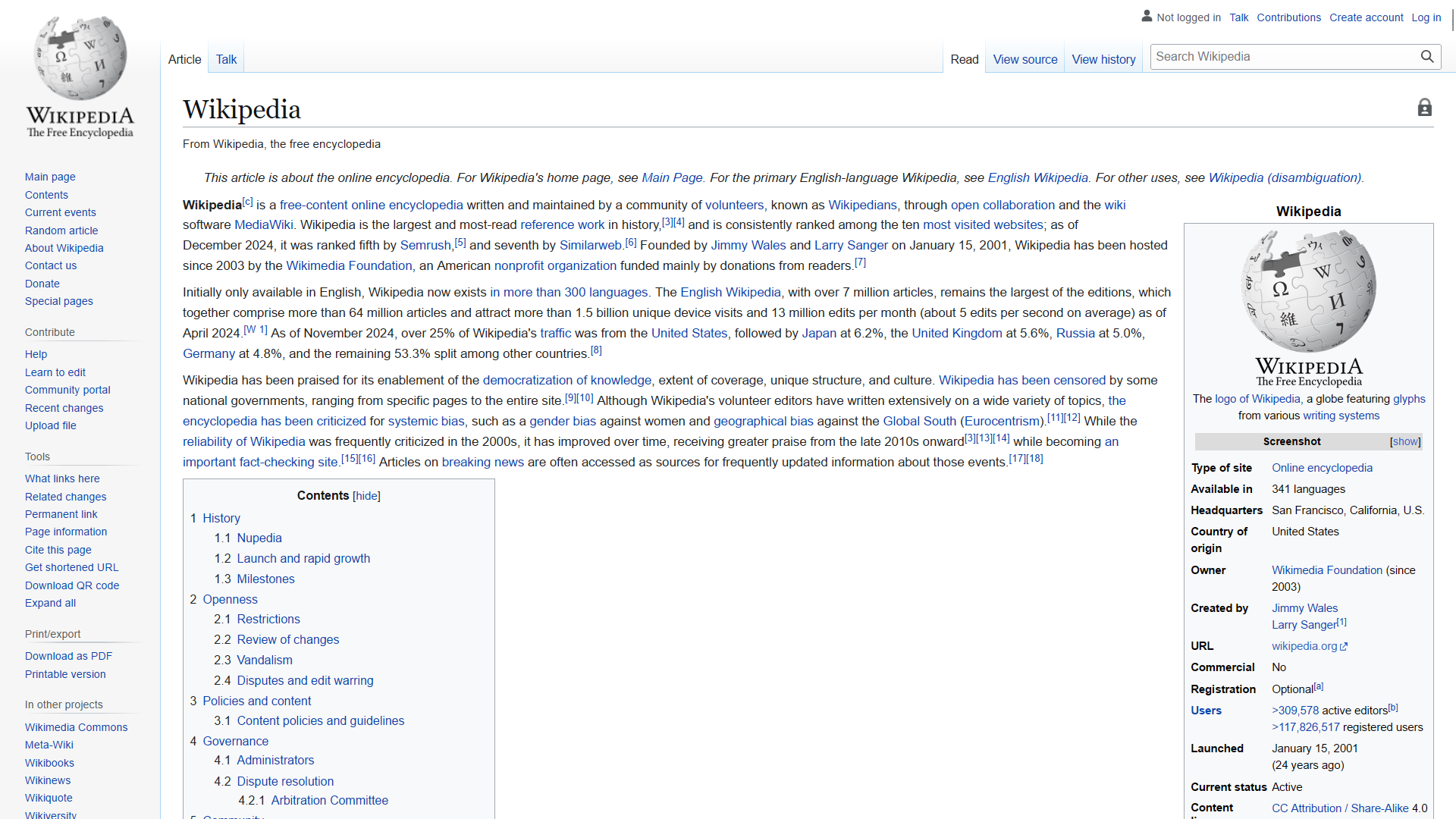This screenshot has height=819, width=1456.
Task: Click Download as PDF link
Action: (68, 656)
